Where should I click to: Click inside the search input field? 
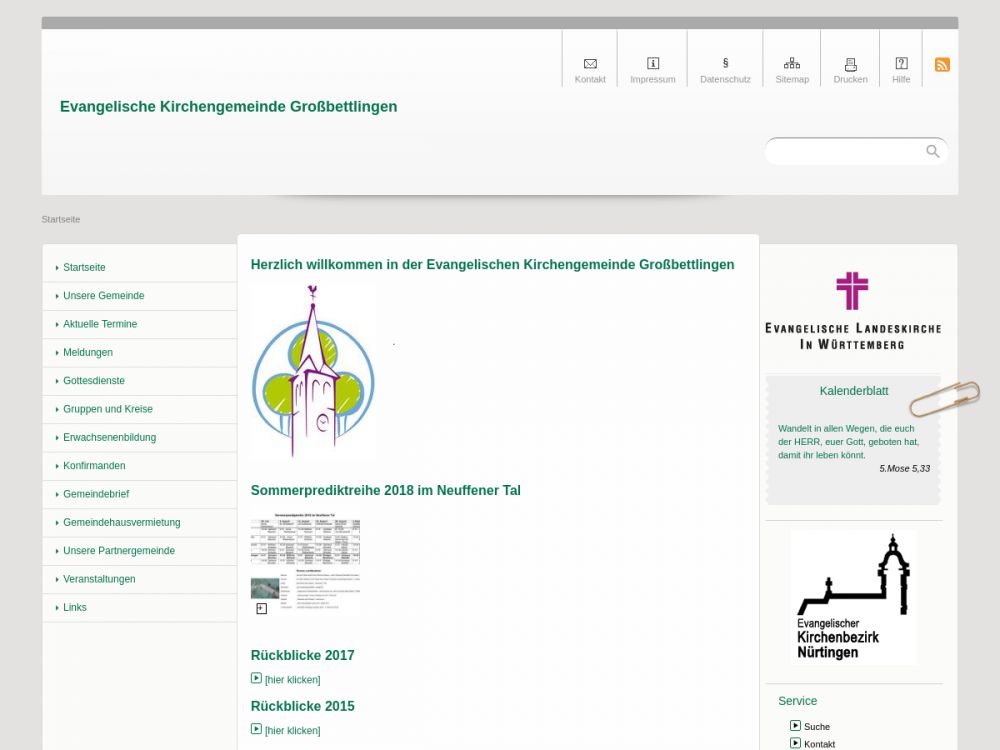click(x=845, y=151)
